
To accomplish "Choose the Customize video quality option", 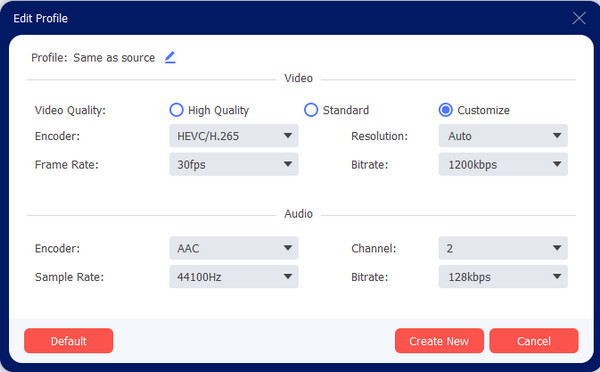I will click(445, 110).
